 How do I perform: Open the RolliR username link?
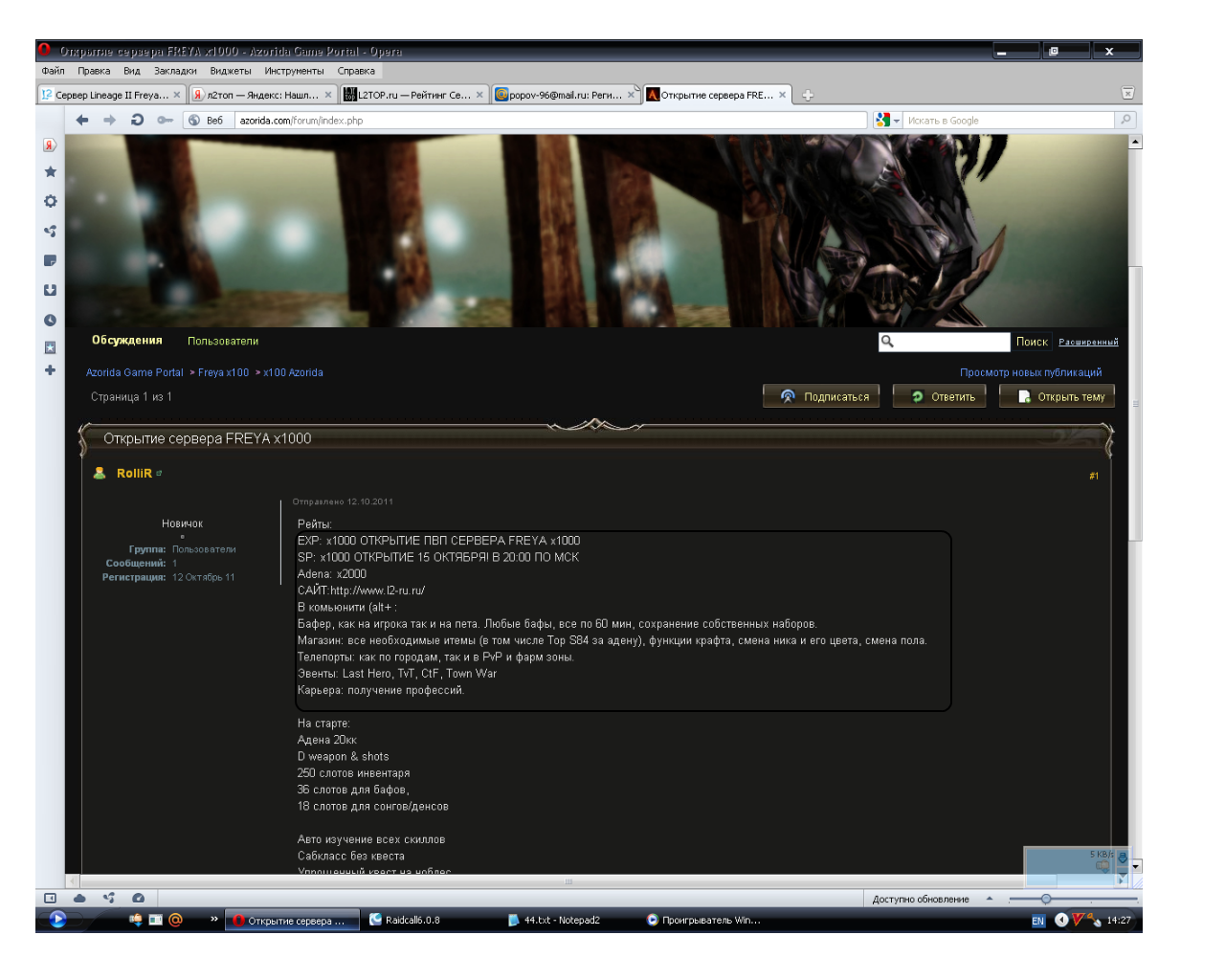click(x=134, y=473)
